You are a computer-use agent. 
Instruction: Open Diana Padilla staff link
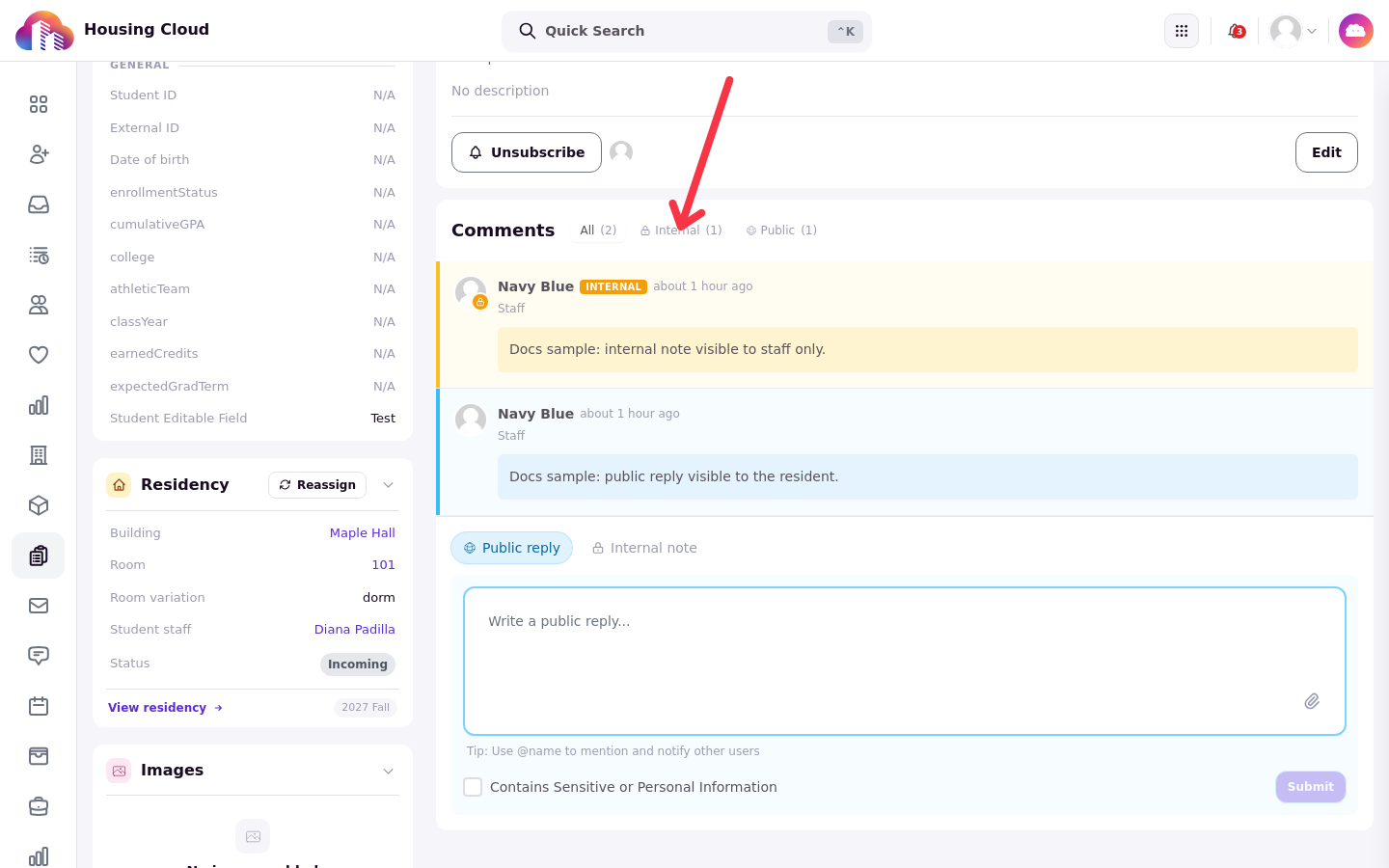(355, 630)
